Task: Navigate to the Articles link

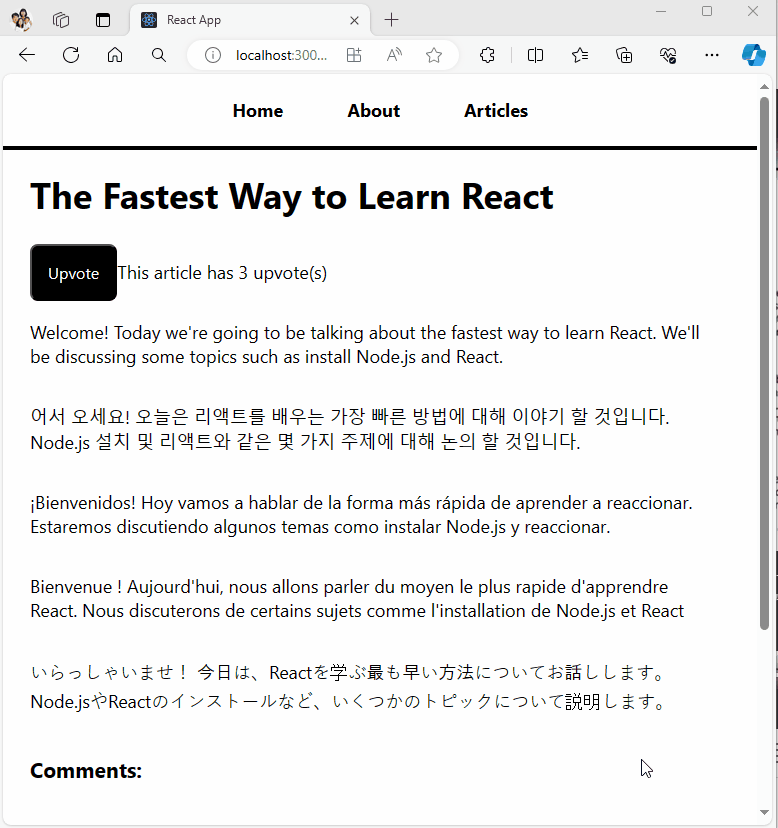Action: tap(496, 111)
